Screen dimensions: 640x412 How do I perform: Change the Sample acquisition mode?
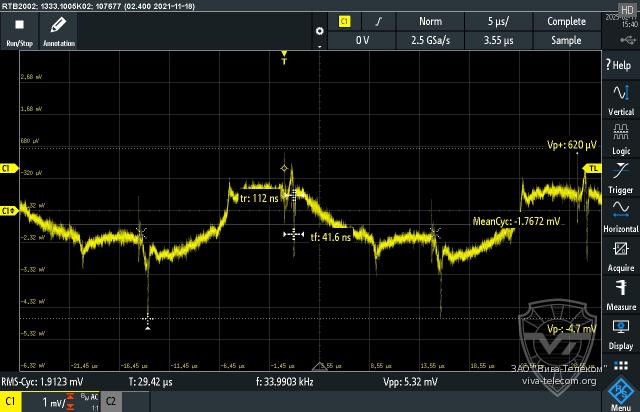tap(567, 40)
